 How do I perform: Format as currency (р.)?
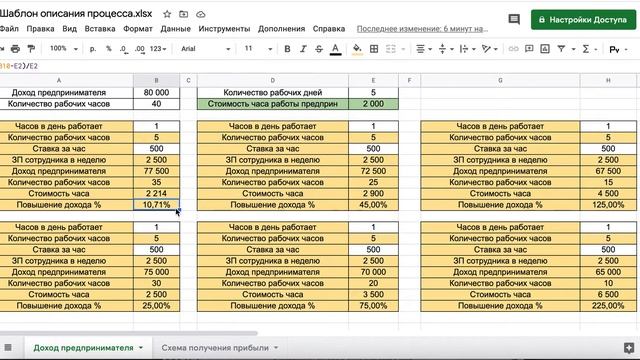tap(93, 49)
